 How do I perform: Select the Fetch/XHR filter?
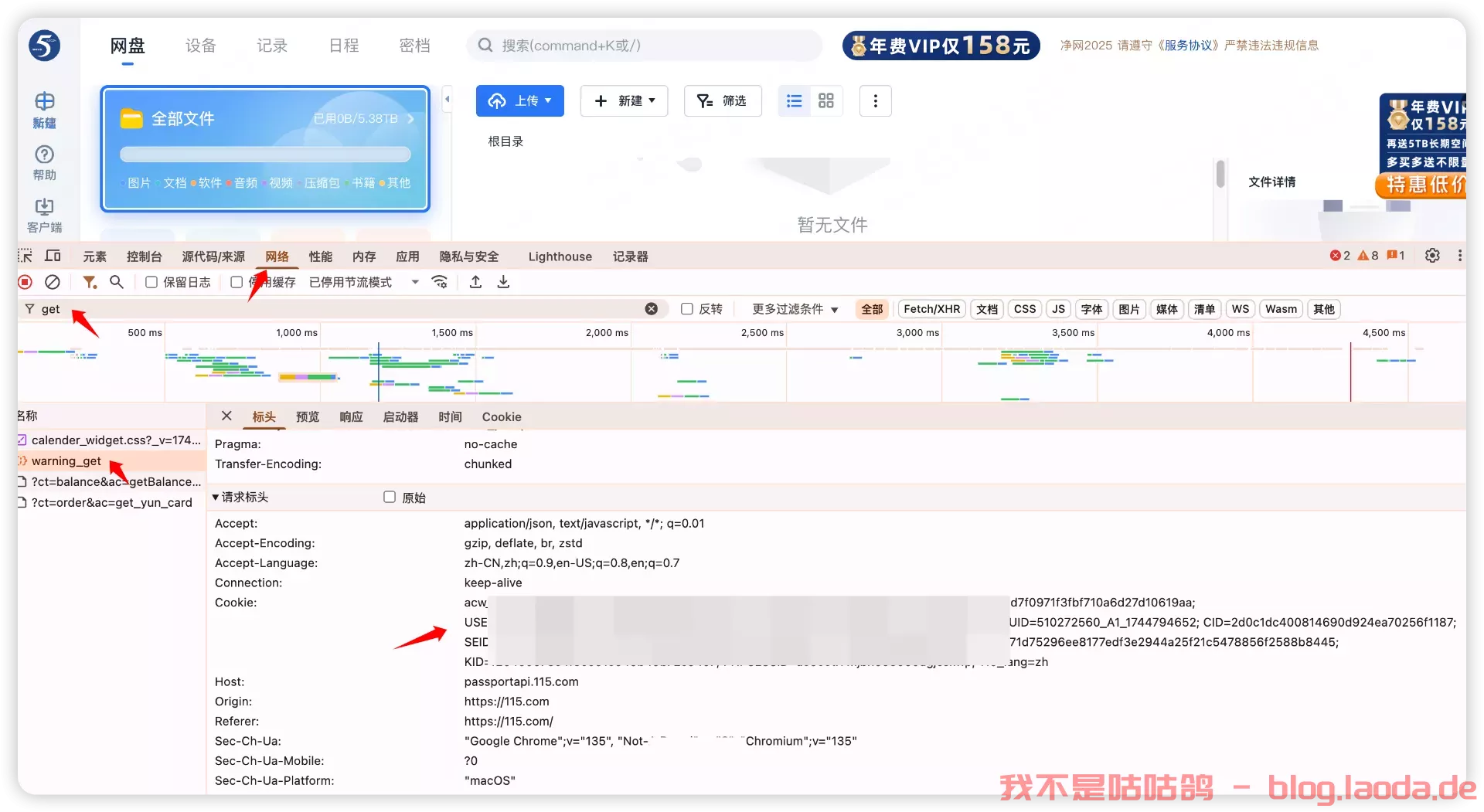tap(931, 309)
